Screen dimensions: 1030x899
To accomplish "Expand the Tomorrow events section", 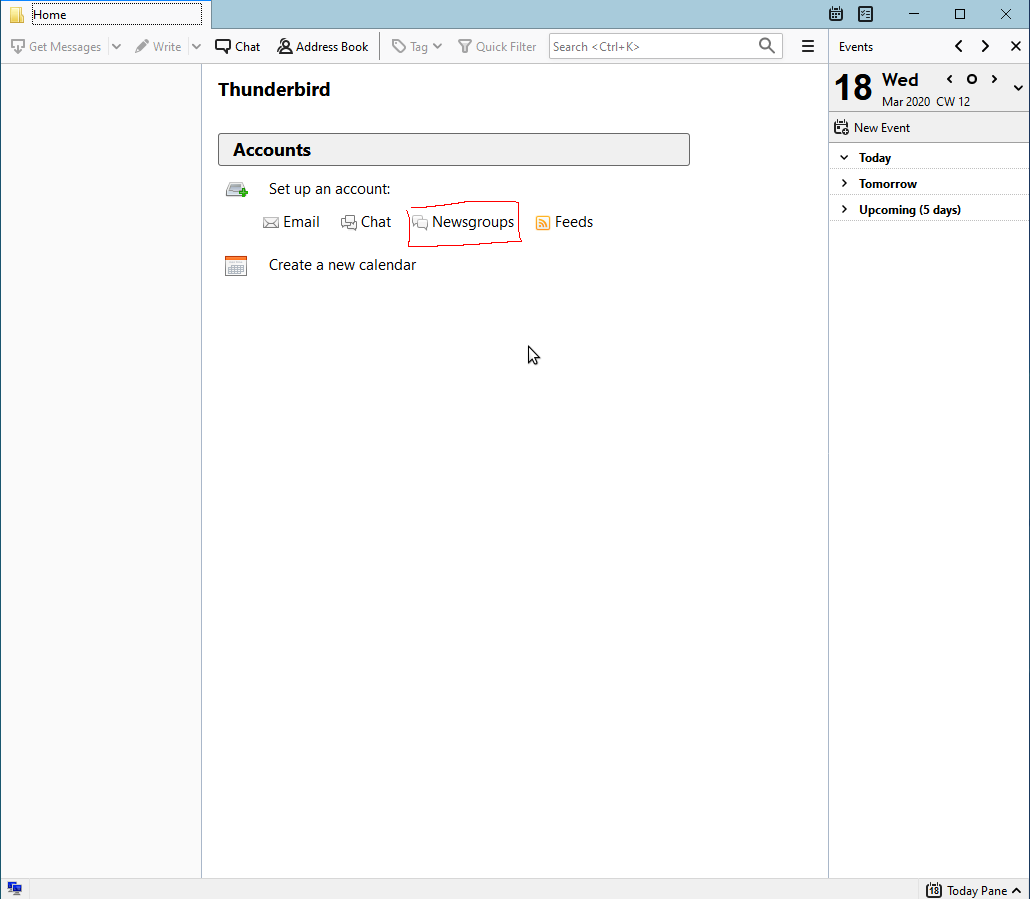I will (x=844, y=184).
